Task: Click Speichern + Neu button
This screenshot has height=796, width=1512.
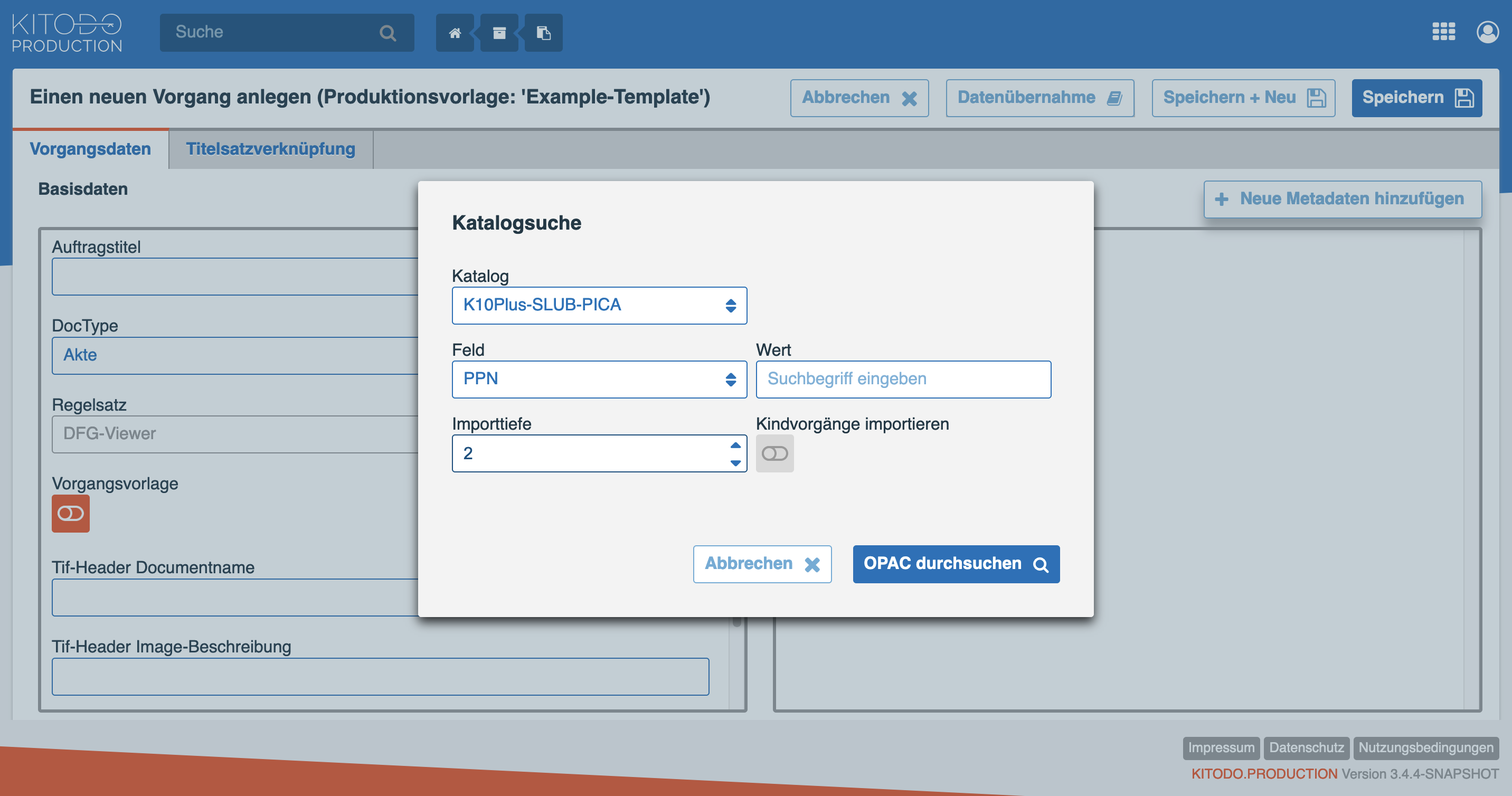Action: (x=1243, y=98)
